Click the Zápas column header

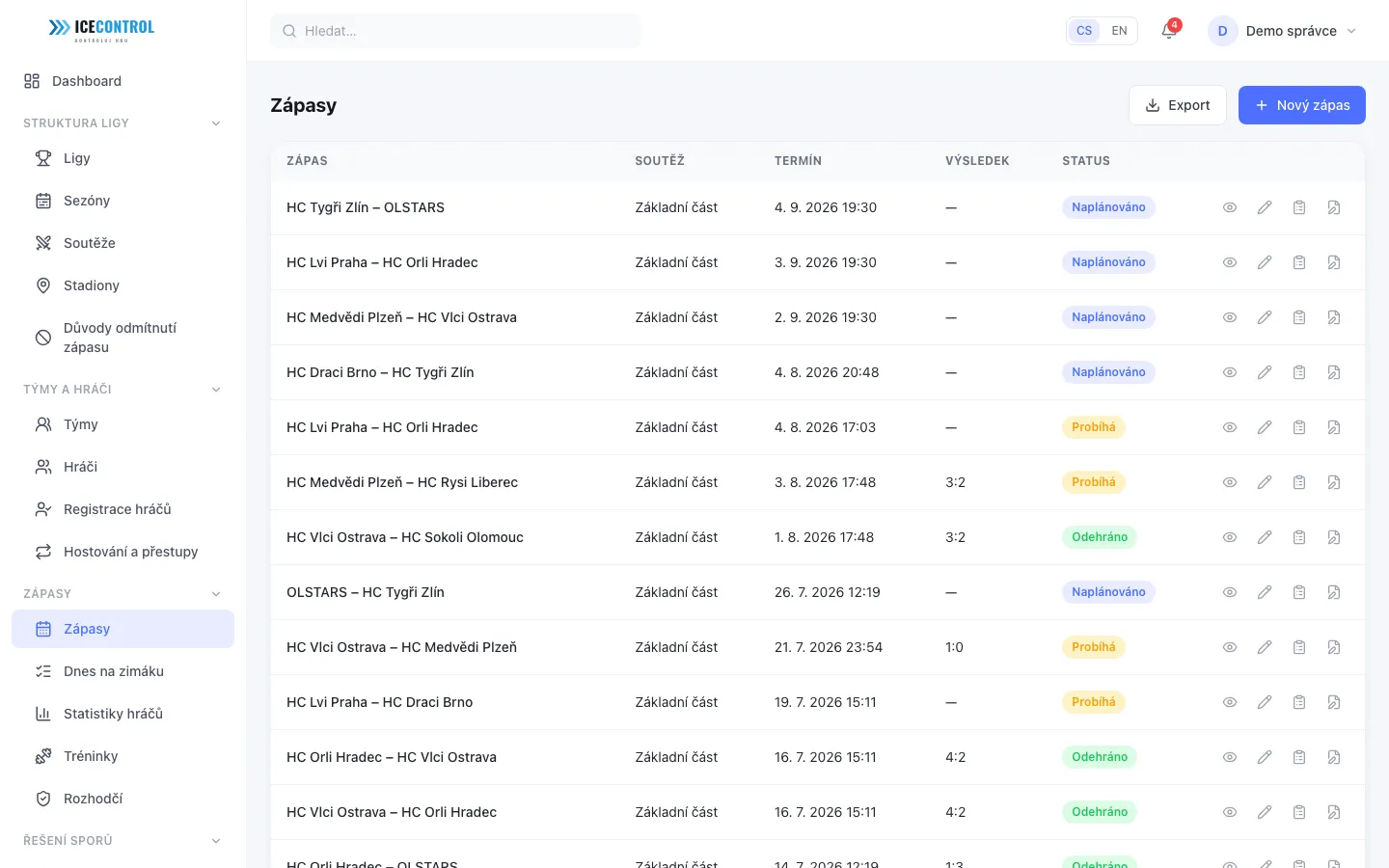[307, 161]
